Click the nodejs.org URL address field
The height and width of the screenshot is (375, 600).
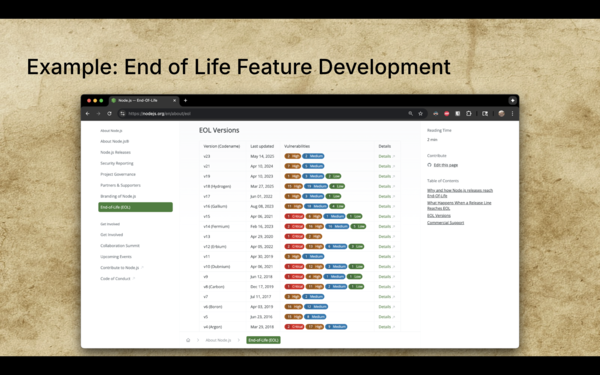coord(159,114)
